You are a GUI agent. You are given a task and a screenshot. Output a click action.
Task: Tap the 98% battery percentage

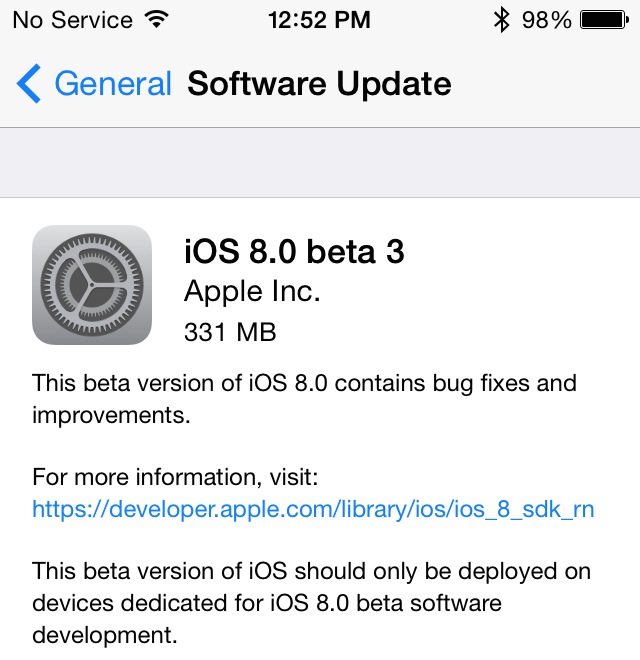click(546, 19)
